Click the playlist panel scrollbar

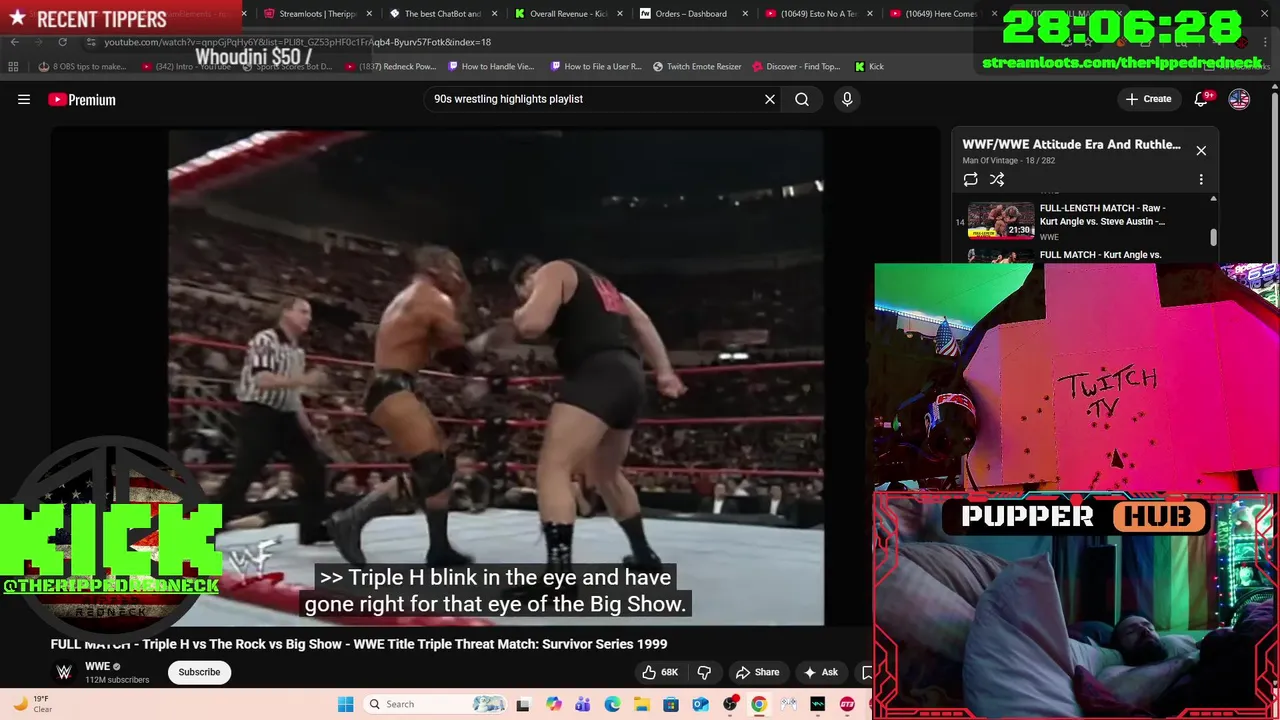(1214, 237)
